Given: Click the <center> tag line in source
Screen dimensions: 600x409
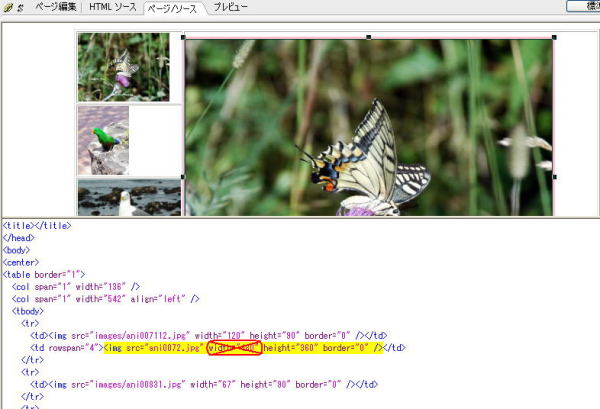Looking at the screenshot, I should pyautogui.click(x=21, y=262).
